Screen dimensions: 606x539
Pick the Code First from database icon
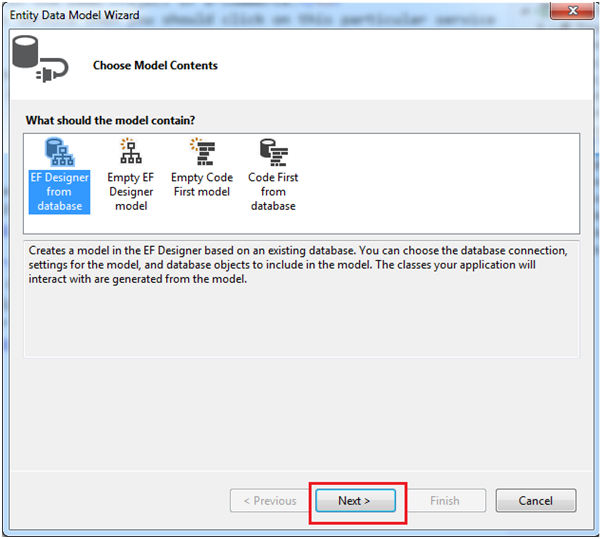point(274,152)
